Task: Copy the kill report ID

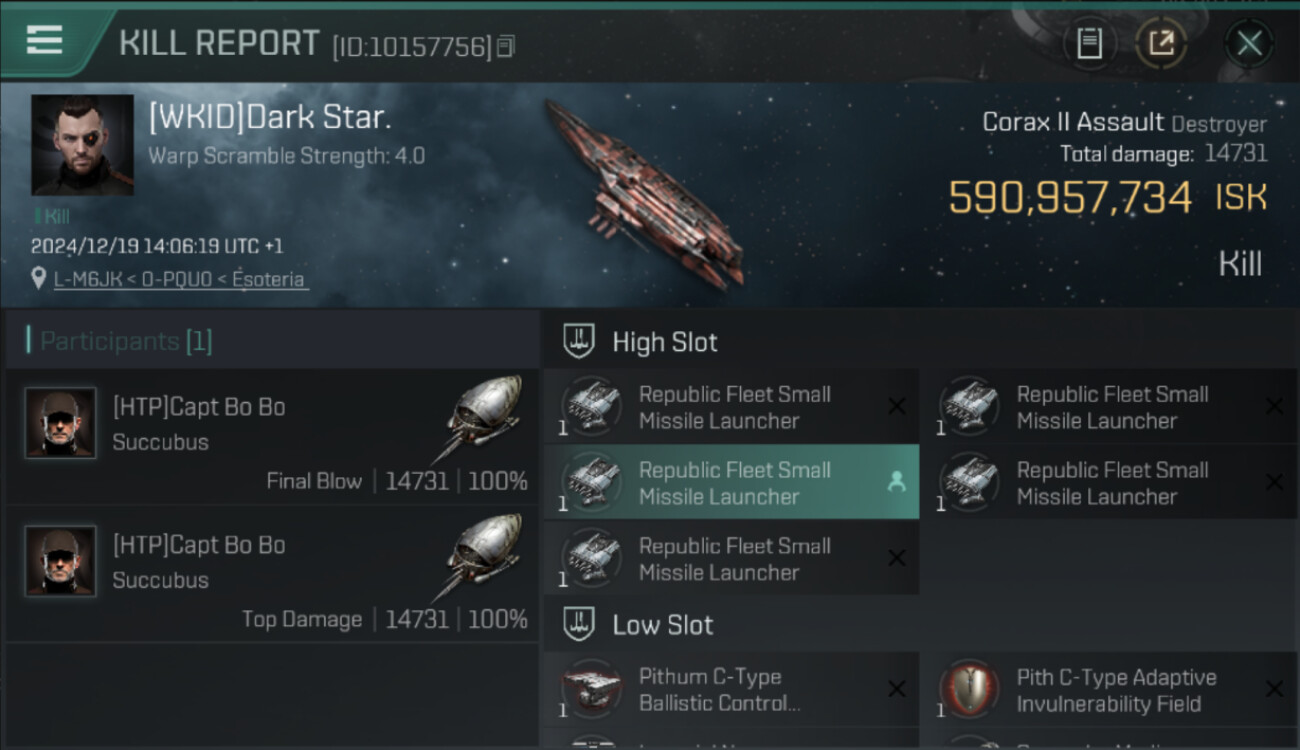Action: [x=506, y=46]
